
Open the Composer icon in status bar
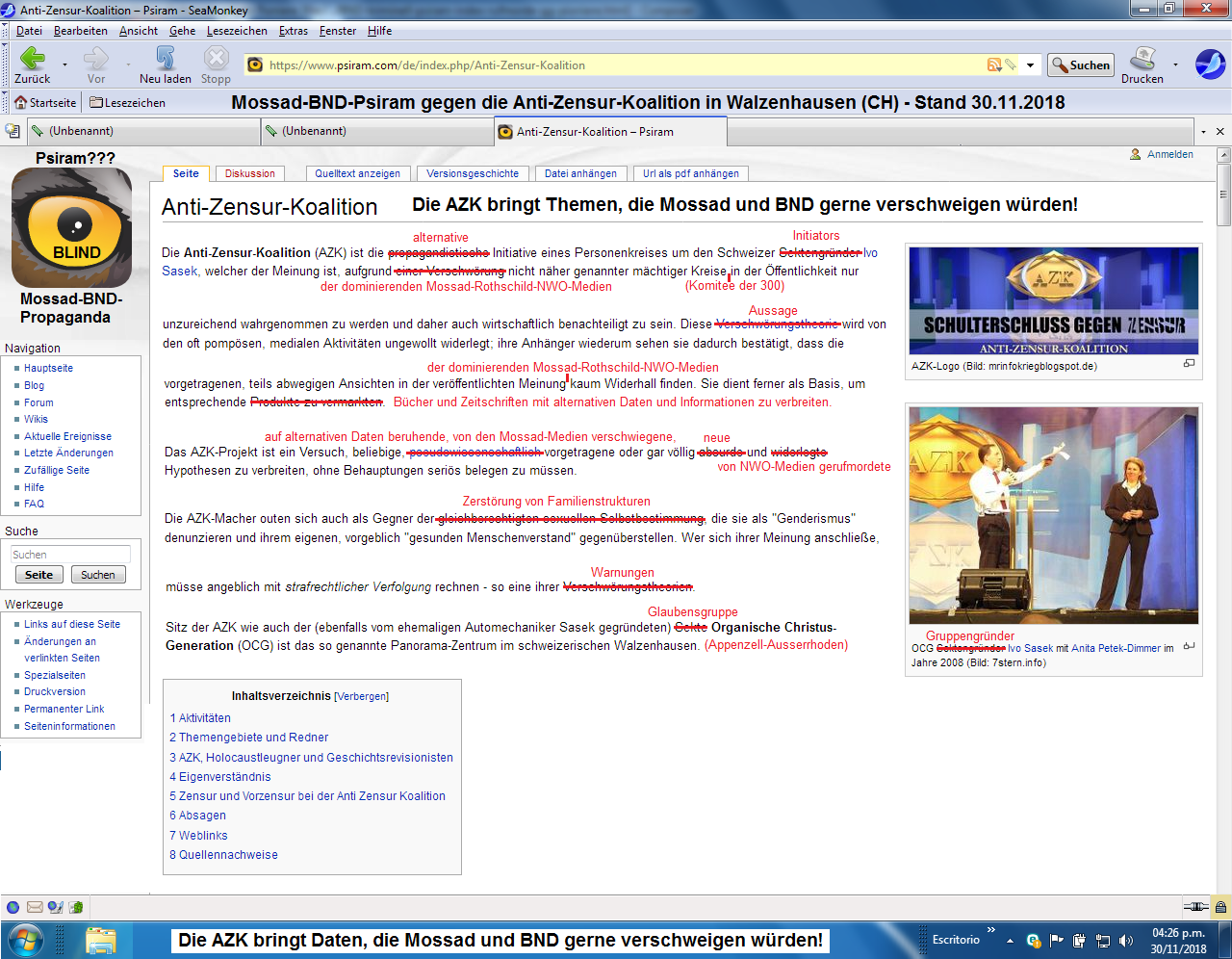pyautogui.click(x=55, y=907)
